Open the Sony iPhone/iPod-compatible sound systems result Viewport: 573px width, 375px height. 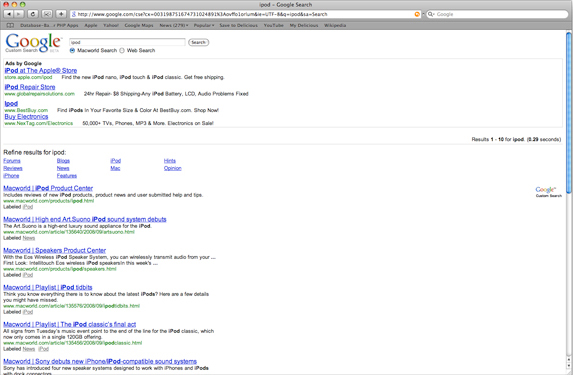[x=100, y=361]
